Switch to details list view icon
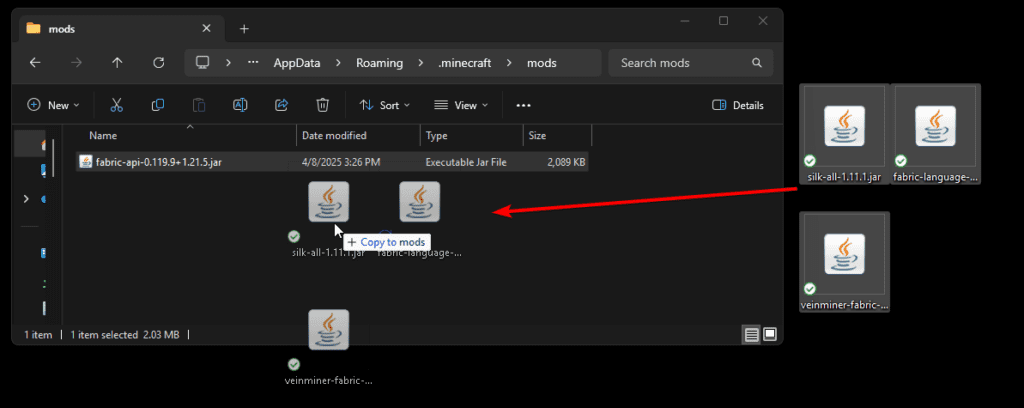Viewport: 1024px width, 408px height. [x=752, y=334]
